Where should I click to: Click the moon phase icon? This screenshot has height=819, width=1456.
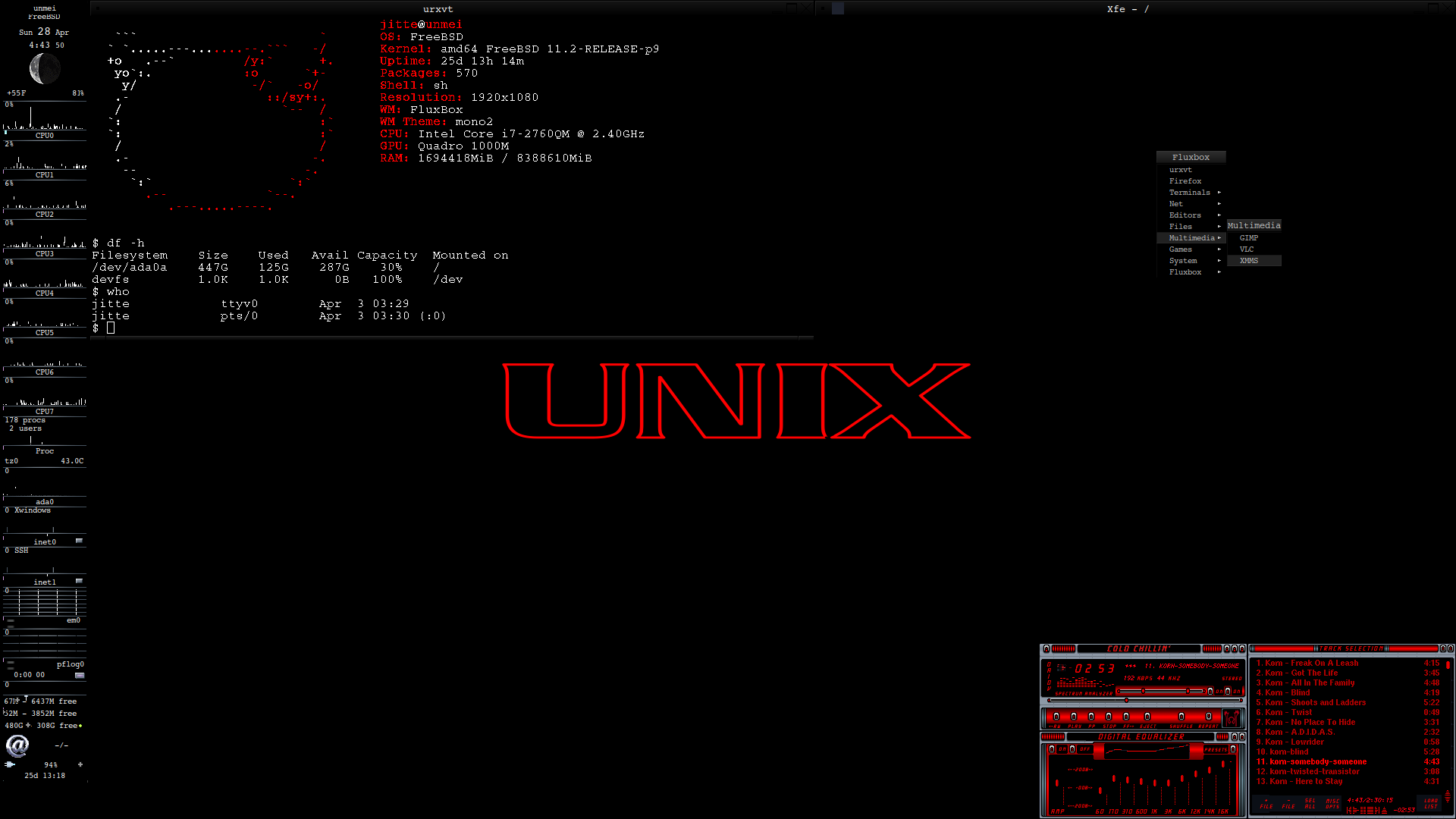point(45,70)
